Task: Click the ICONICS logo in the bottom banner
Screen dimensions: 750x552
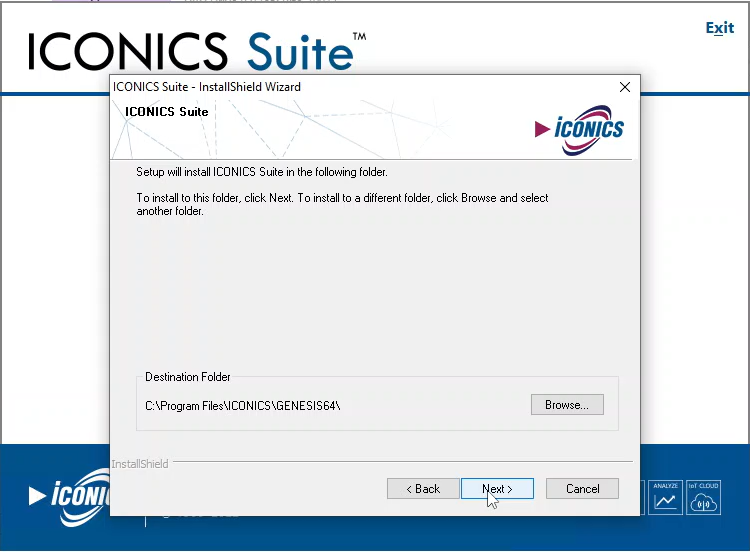Action: coord(69,497)
